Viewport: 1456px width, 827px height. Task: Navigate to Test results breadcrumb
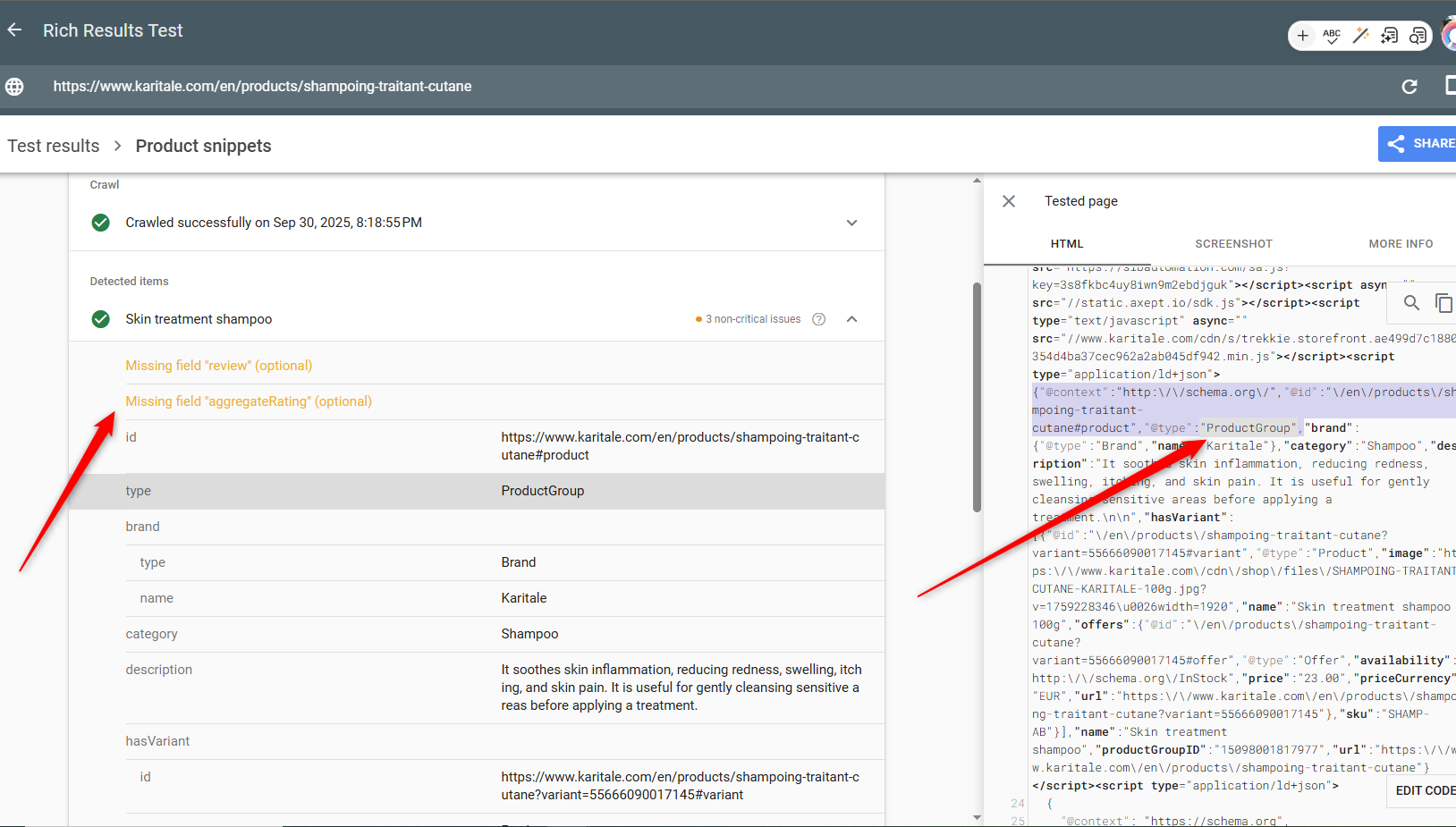click(54, 146)
